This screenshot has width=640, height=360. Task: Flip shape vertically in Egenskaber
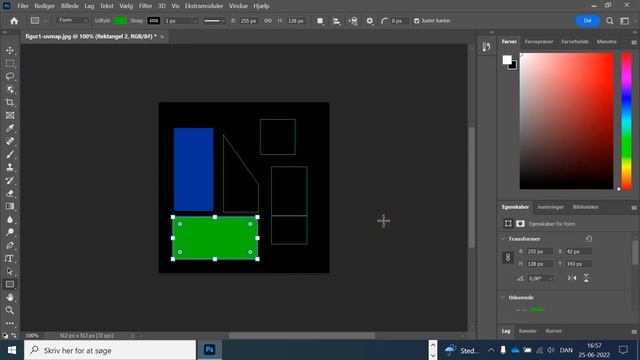(586, 278)
